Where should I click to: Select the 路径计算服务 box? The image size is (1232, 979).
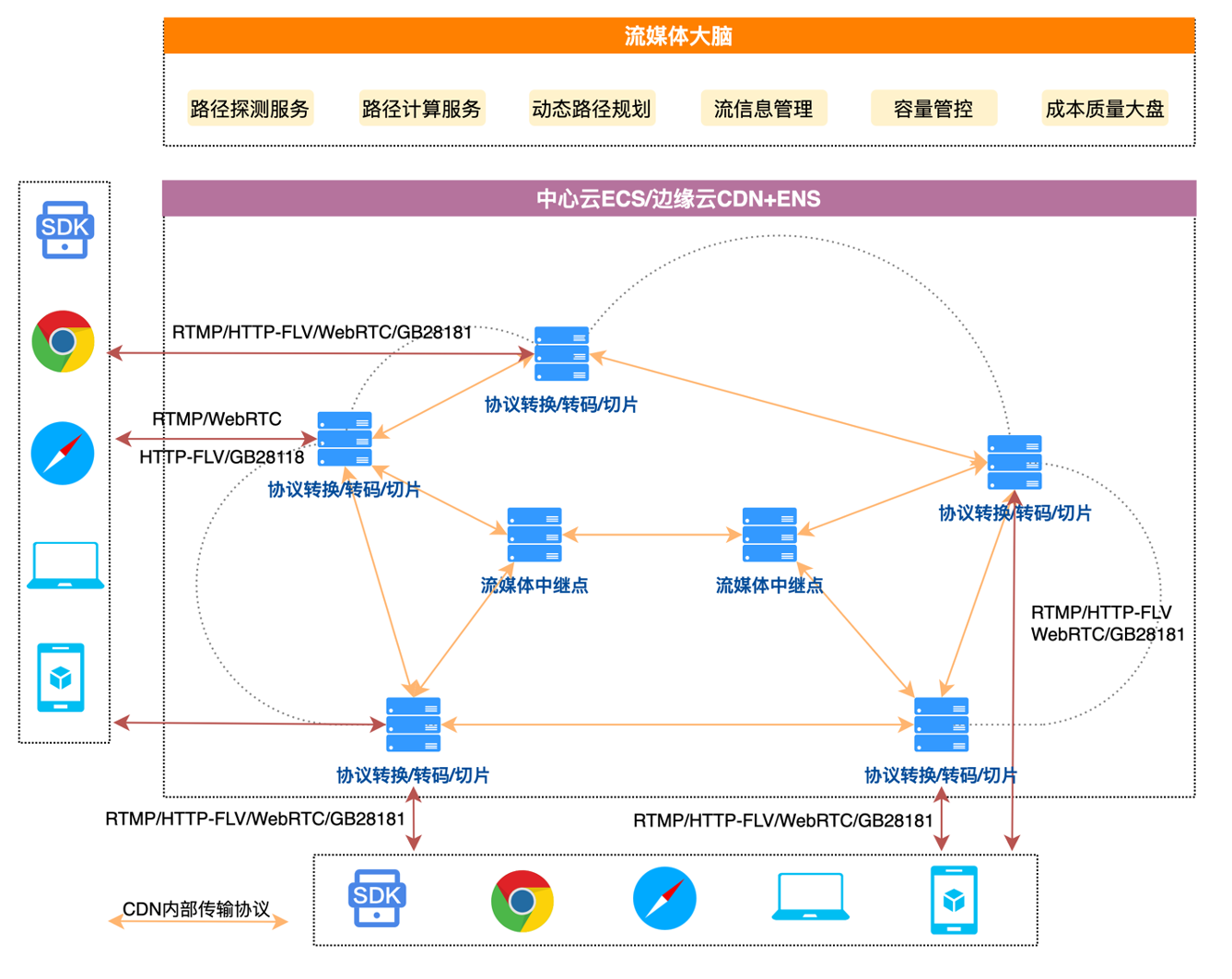click(421, 109)
